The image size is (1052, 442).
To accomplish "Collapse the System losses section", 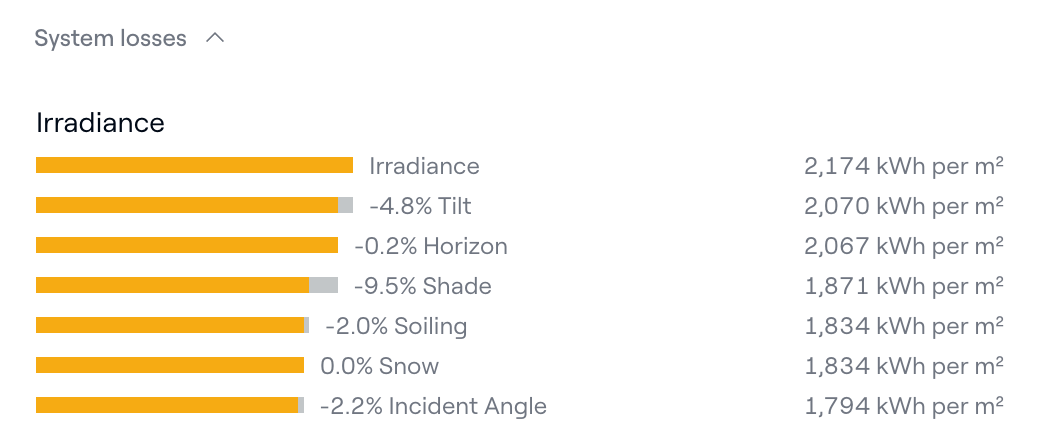I will 214,39.
